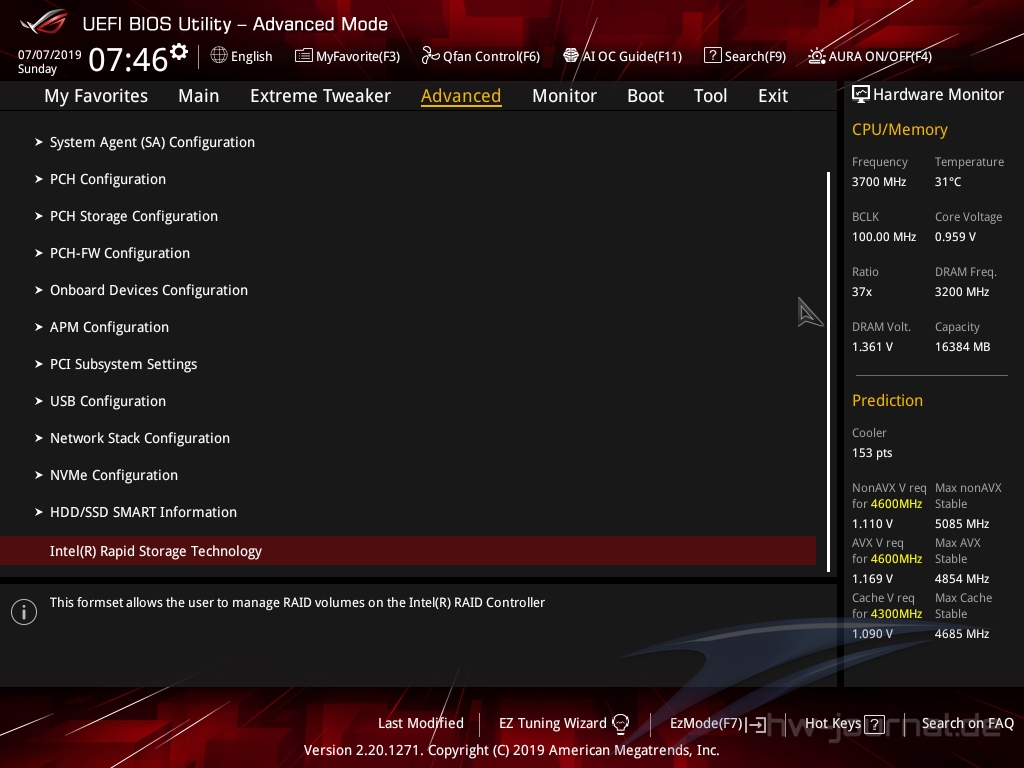Click Last Modified
Viewport: 1024px width, 768px height.
(x=421, y=723)
